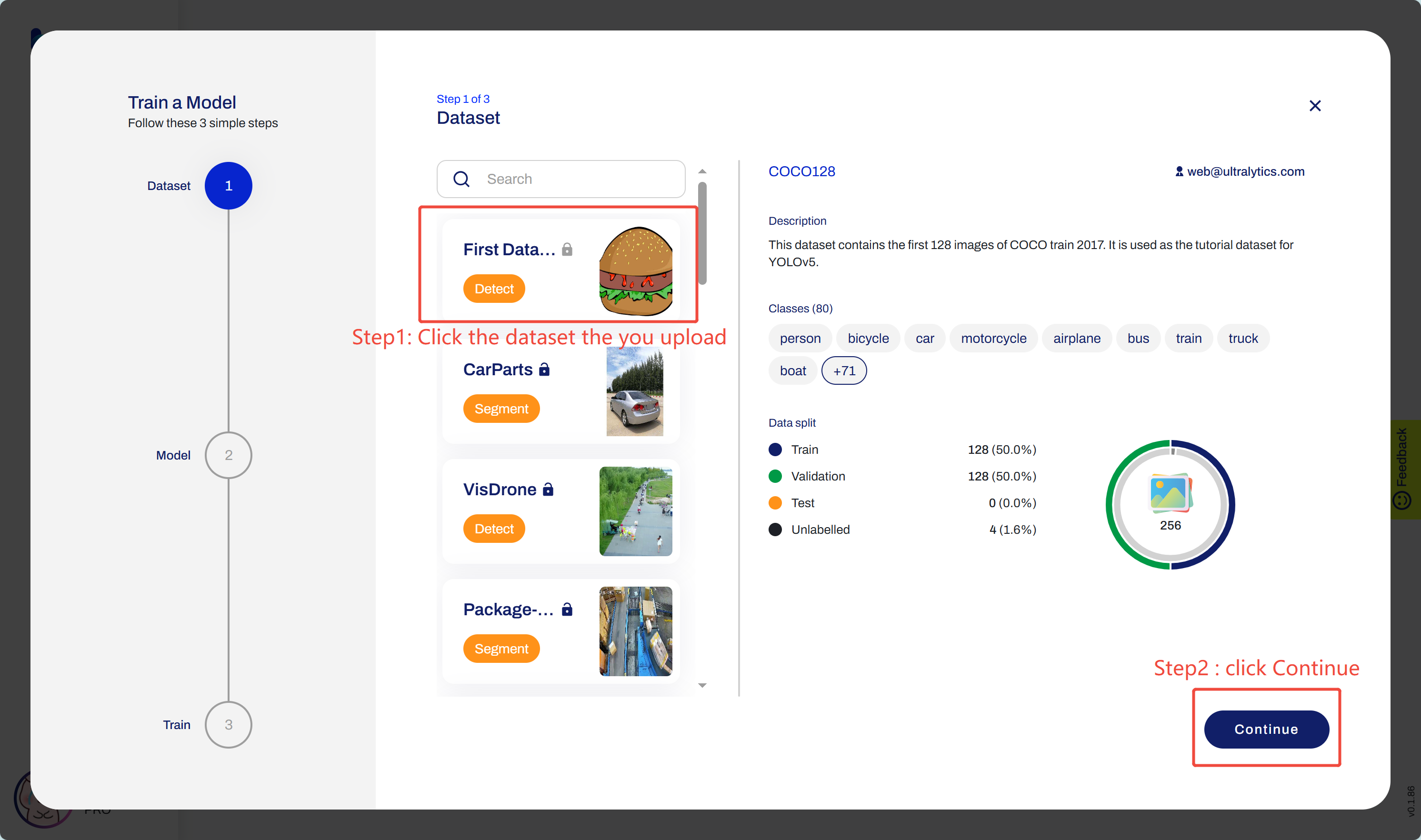Click the lock icon beside Package dataset

[567, 610]
